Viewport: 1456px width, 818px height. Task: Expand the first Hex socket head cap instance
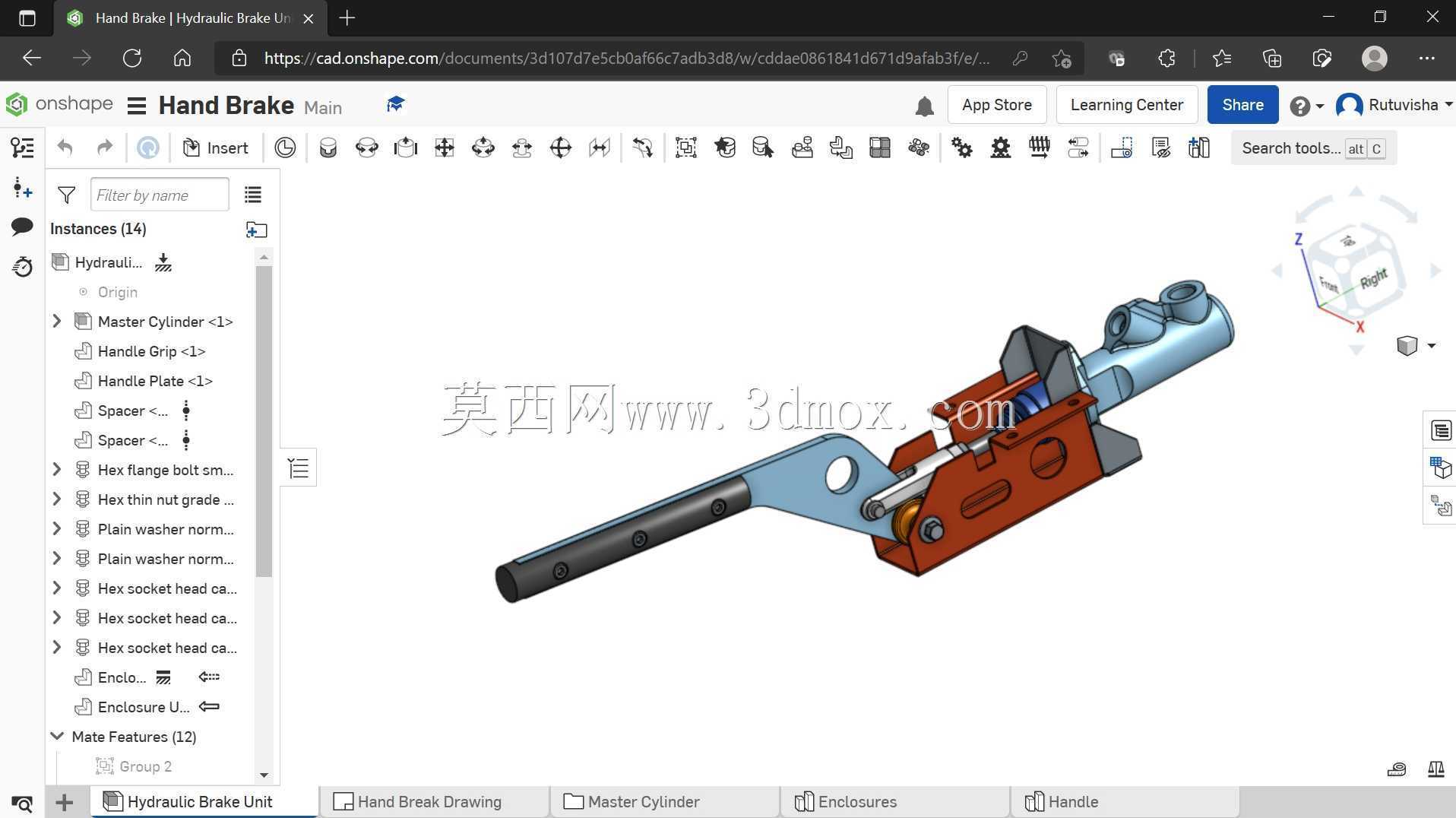[57, 588]
